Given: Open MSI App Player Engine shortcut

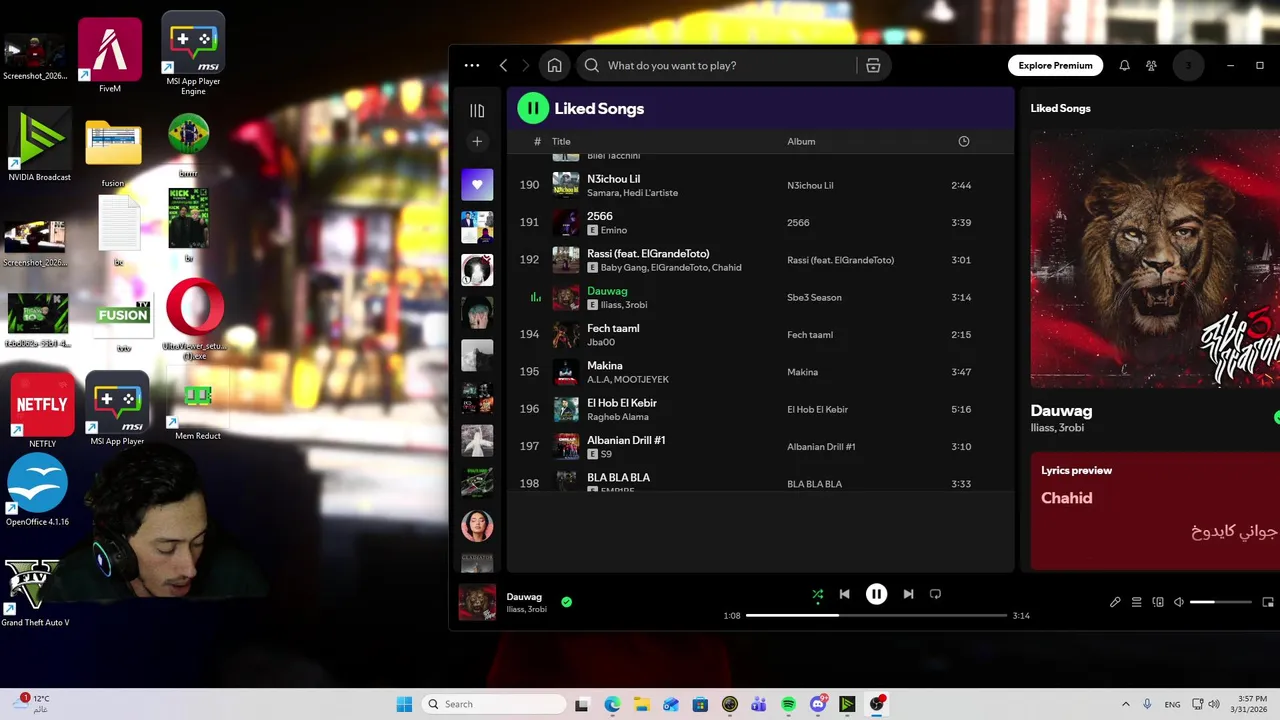Looking at the screenshot, I should coord(193,55).
